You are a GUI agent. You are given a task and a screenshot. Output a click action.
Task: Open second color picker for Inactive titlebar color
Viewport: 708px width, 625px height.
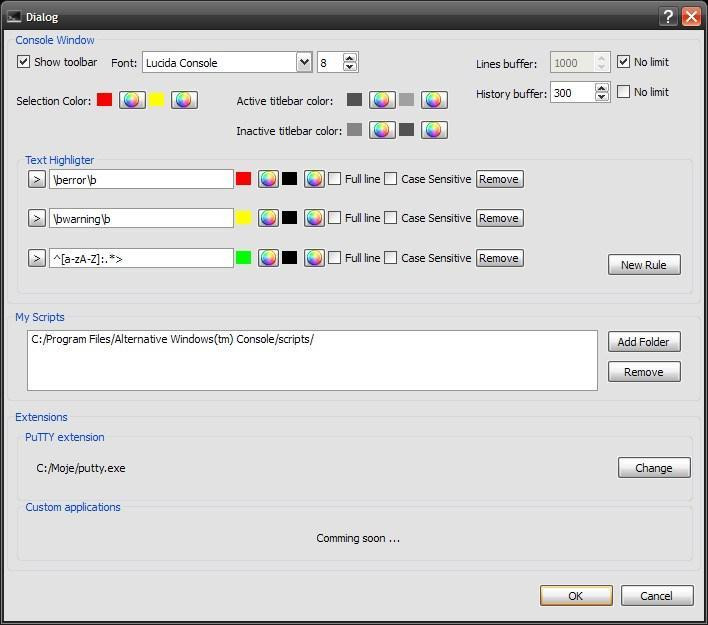(x=434, y=130)
